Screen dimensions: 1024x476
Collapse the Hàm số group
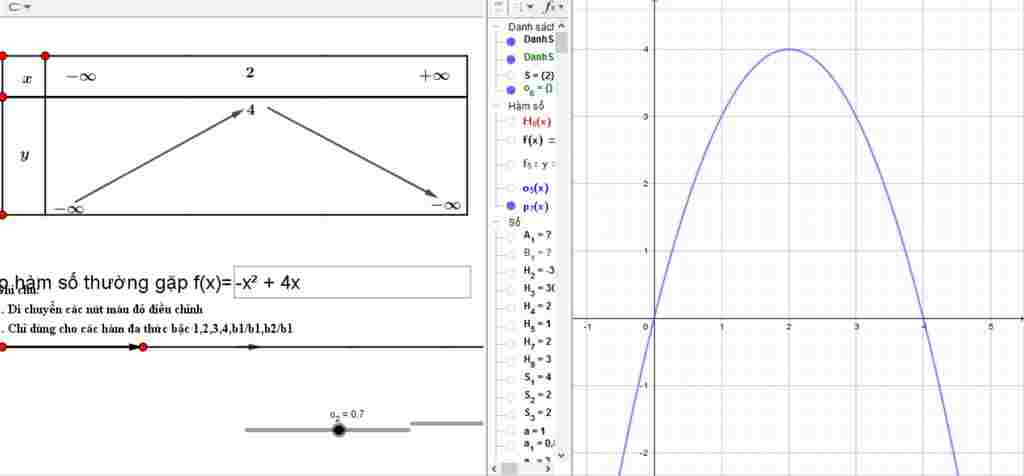pos(499,105)
